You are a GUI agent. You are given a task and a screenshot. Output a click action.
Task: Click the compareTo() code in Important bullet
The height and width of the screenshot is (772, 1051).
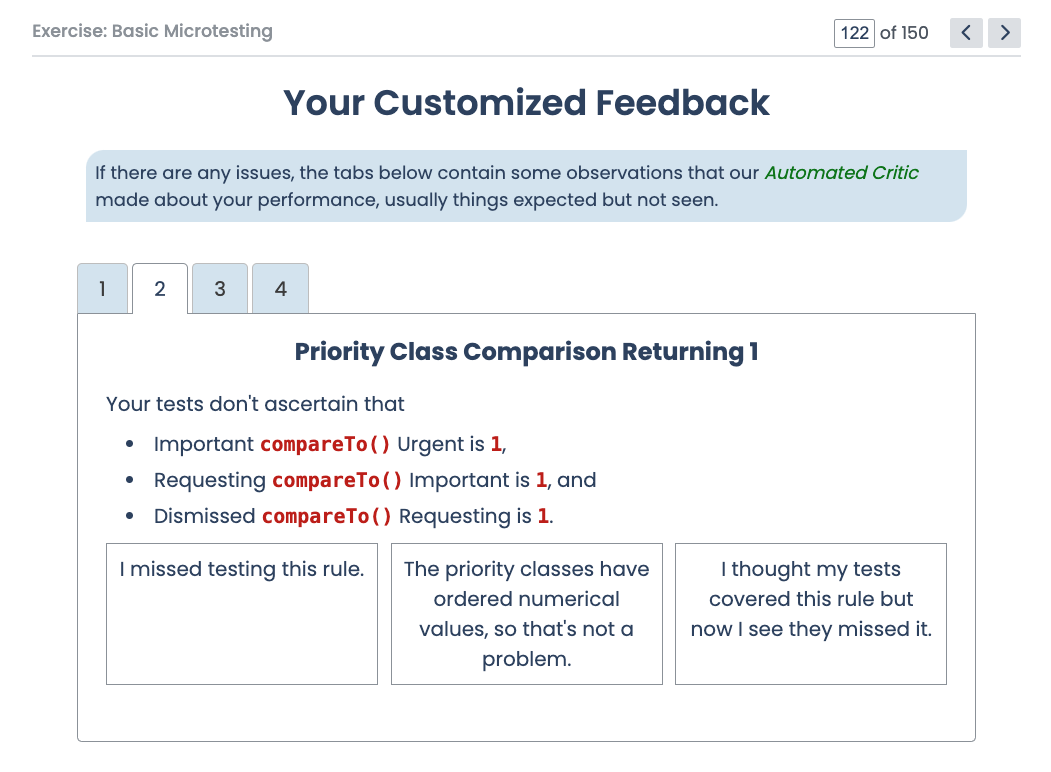pyautogui.click(x=325, y=444)
